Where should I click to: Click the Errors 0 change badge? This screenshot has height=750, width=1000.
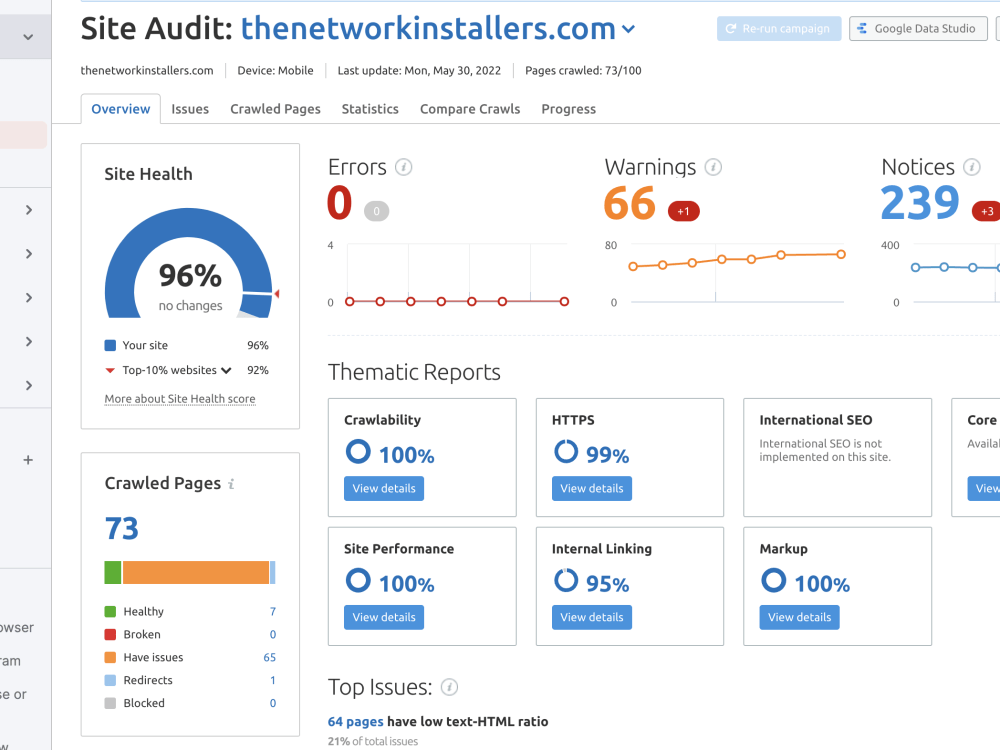[x=376, y=211]
